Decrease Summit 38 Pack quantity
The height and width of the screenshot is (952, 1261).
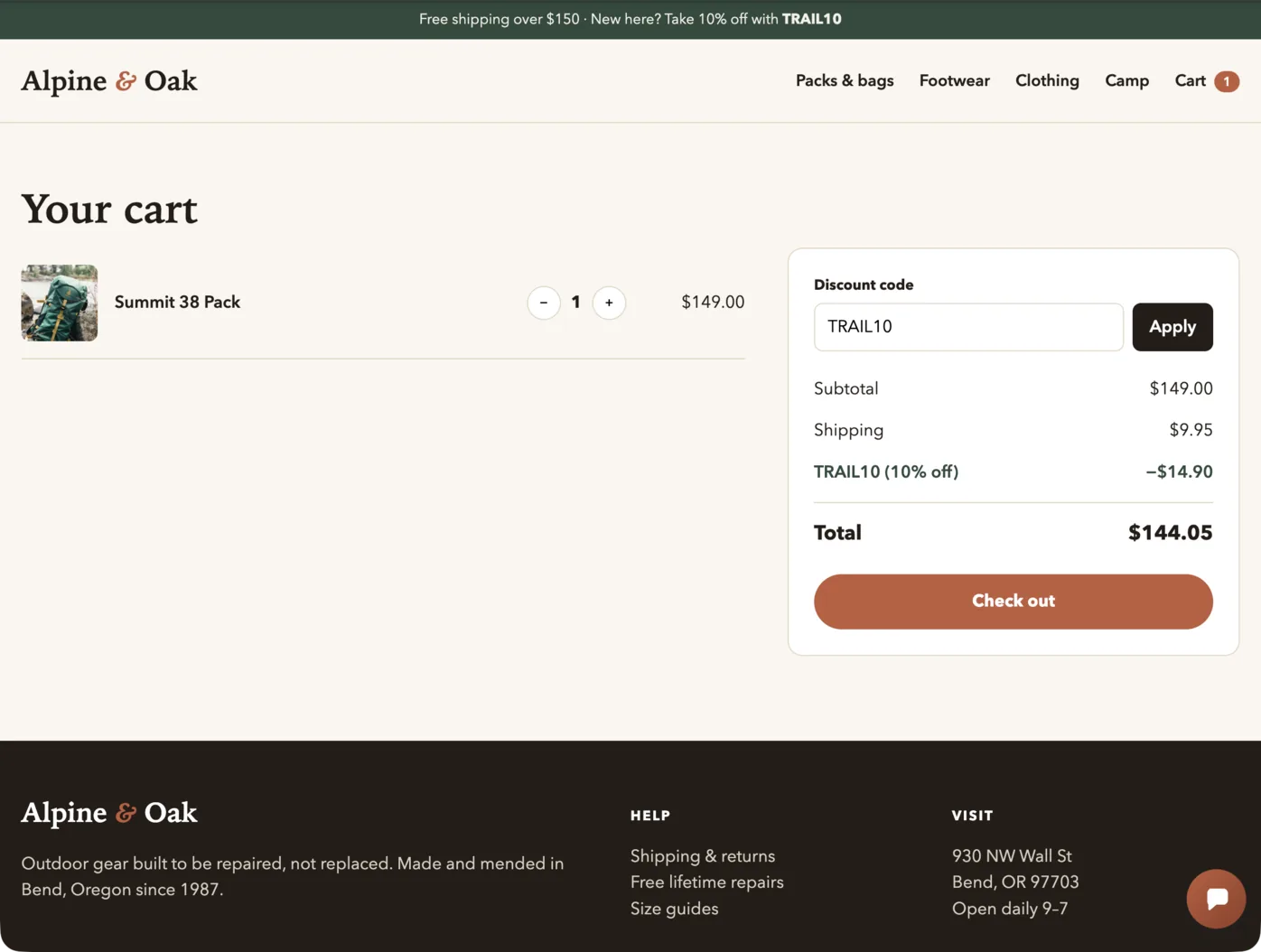coord(544,303)
